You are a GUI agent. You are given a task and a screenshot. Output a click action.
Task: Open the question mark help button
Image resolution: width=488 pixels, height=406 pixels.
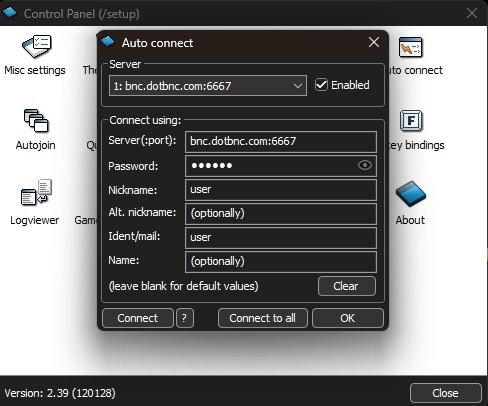pos(185,318)
